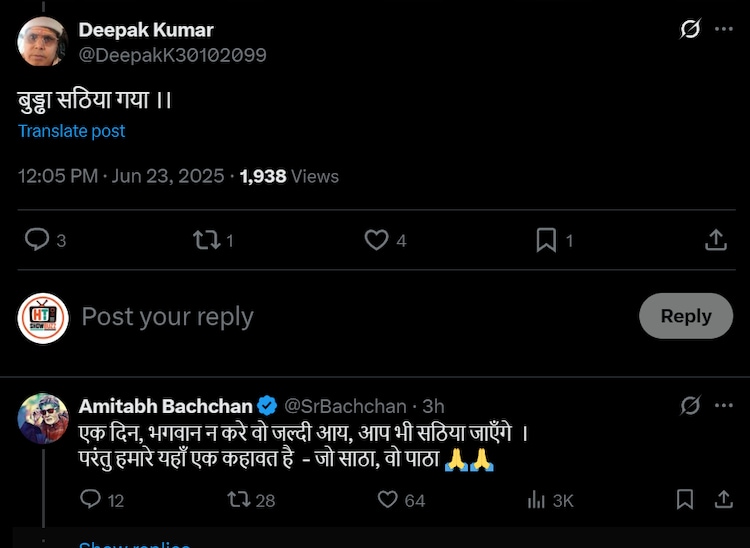Screen dimensions: 750x548
Task: Repost Deepak Kumar's post
Action: [x=207, y=240]
